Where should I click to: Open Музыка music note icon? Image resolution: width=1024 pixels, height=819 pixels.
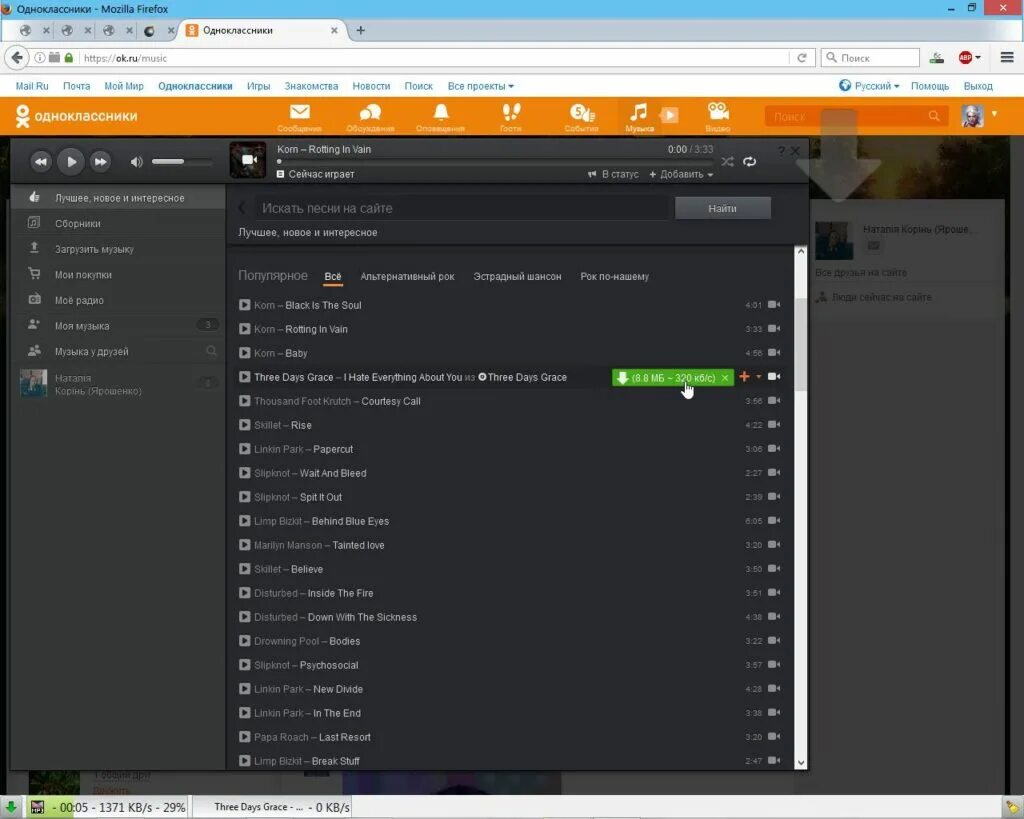pyautogui.click(x=639, y=117)
